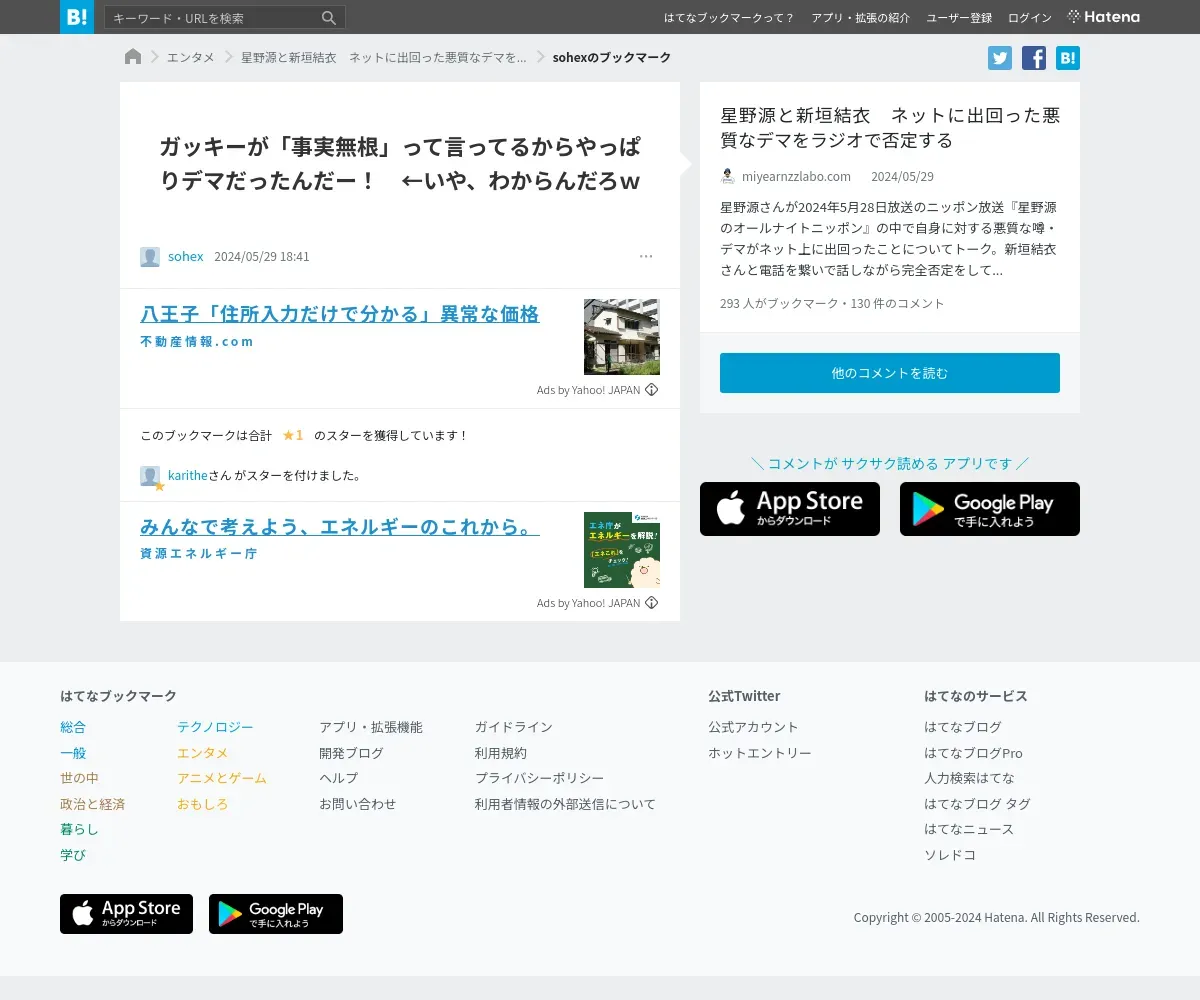Click Google Play badge in sidebar
This screenshot has height=1000, width=1200.
990,509
